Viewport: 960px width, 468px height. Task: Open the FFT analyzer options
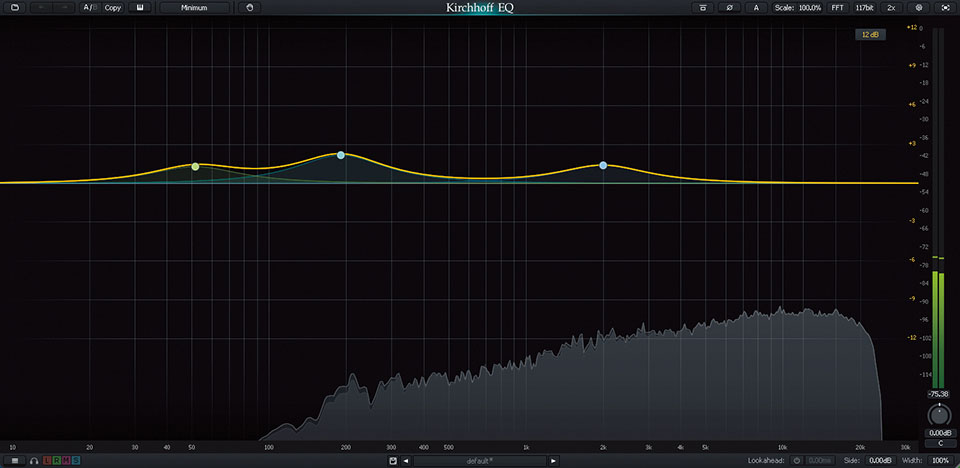[x=837, y=8]
